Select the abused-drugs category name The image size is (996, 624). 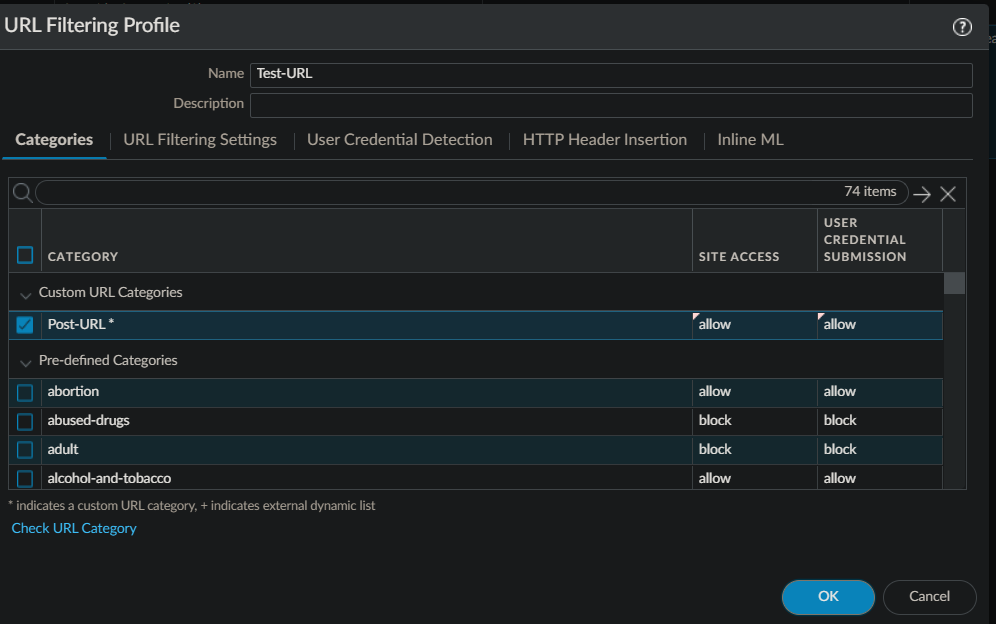[88, 421]
